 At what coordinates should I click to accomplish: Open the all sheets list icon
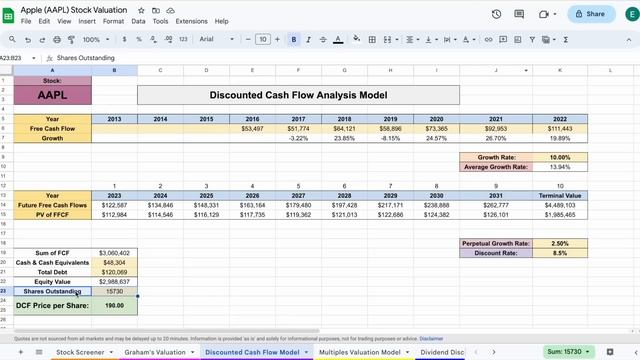39,352
